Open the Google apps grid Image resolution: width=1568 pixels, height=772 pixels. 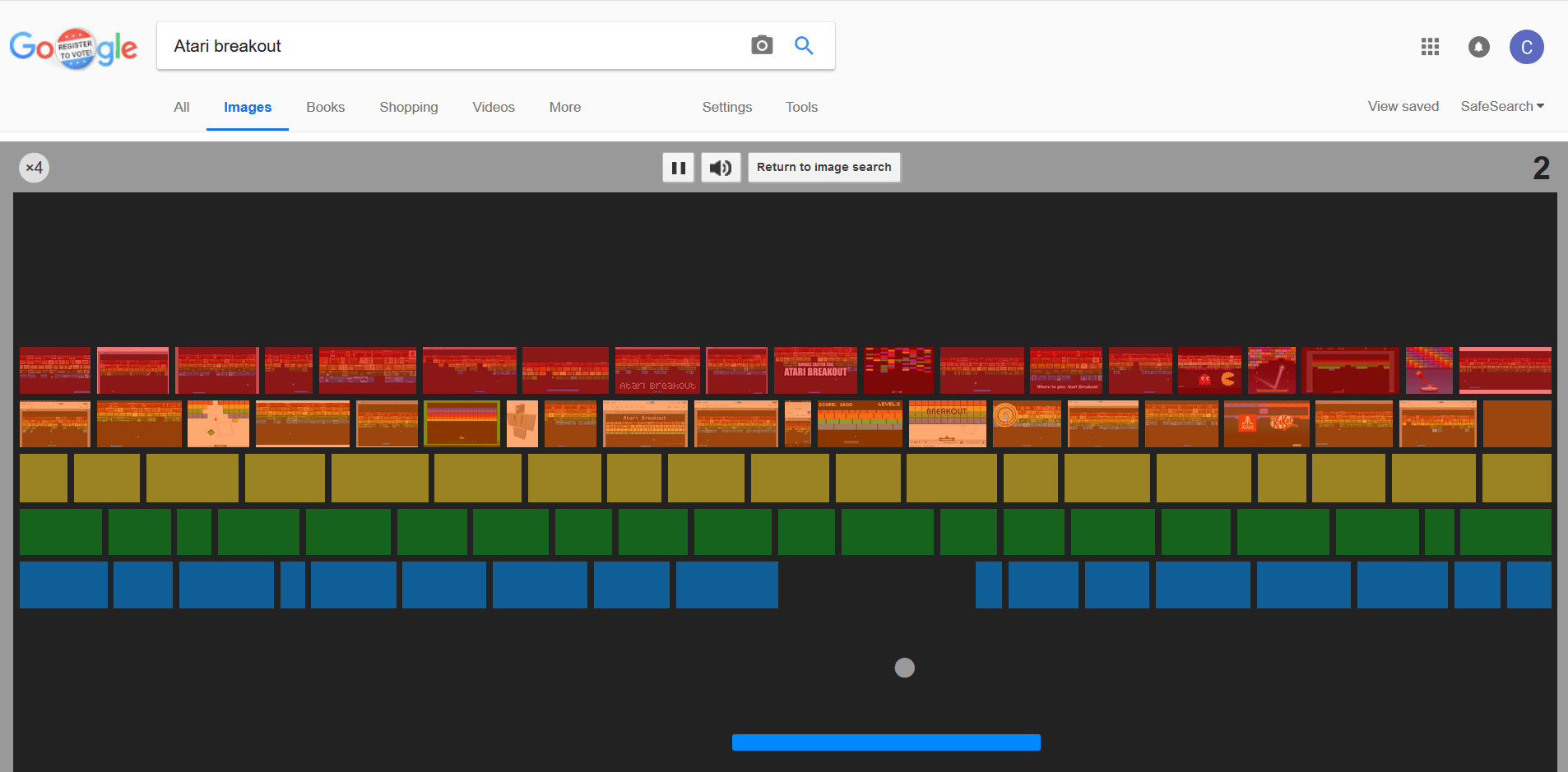[1430, 47]
